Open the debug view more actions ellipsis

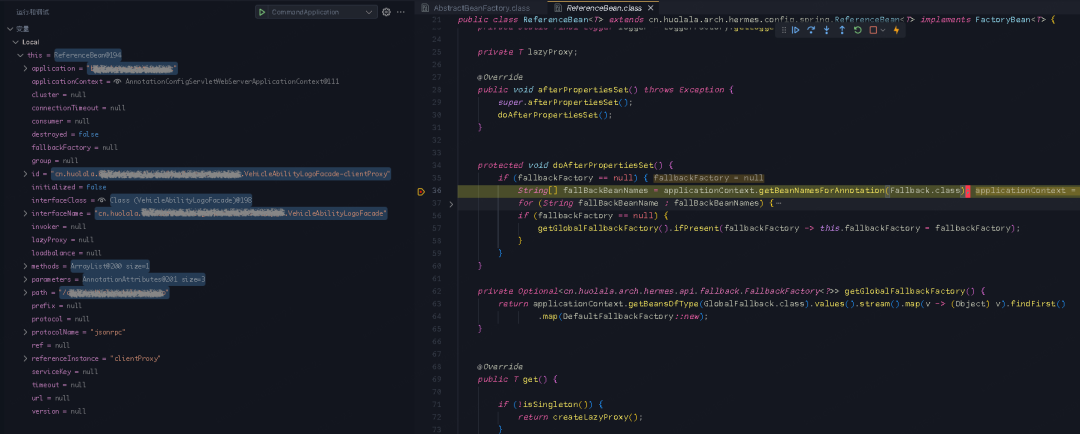point(400,12)
